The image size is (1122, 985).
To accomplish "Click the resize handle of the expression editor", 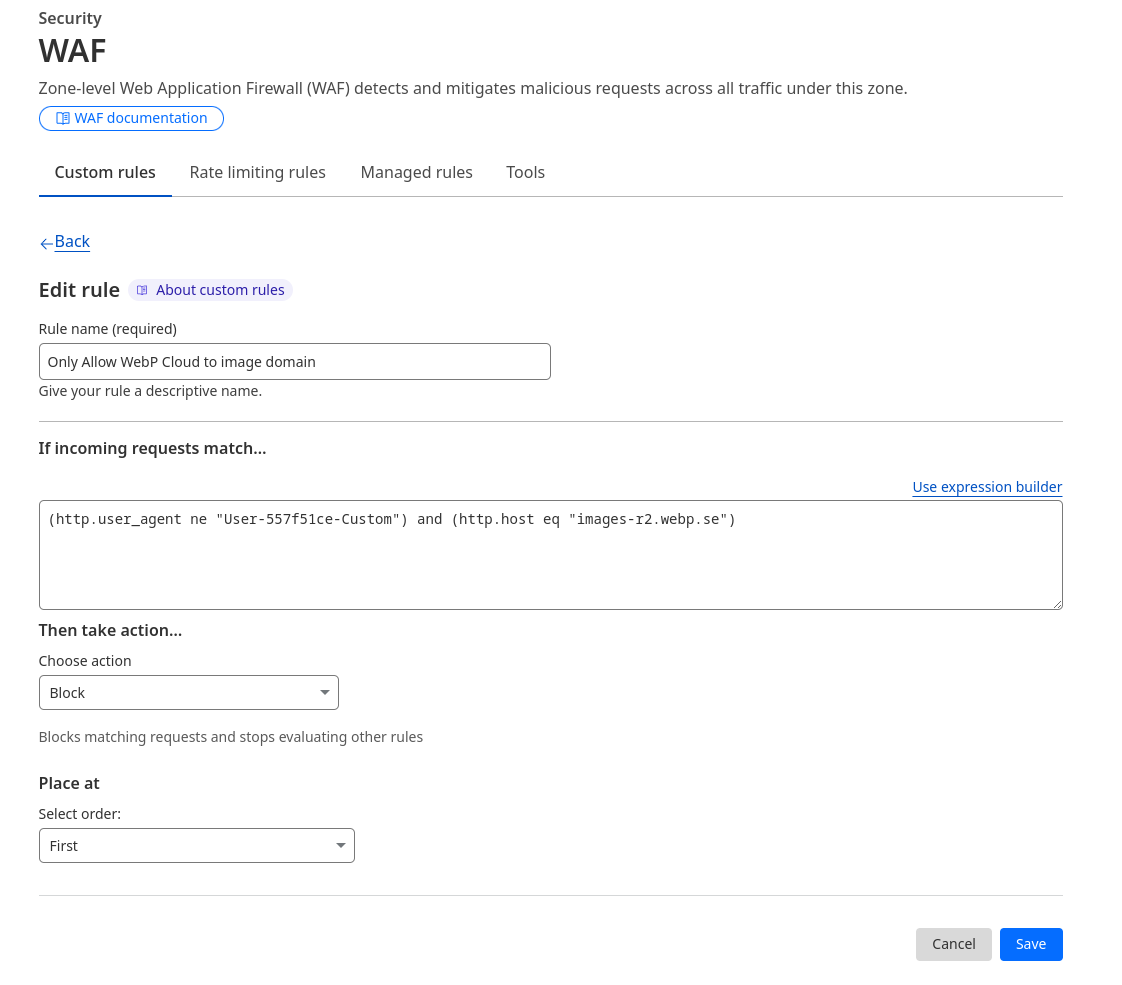I will [x=1057, y=604].
